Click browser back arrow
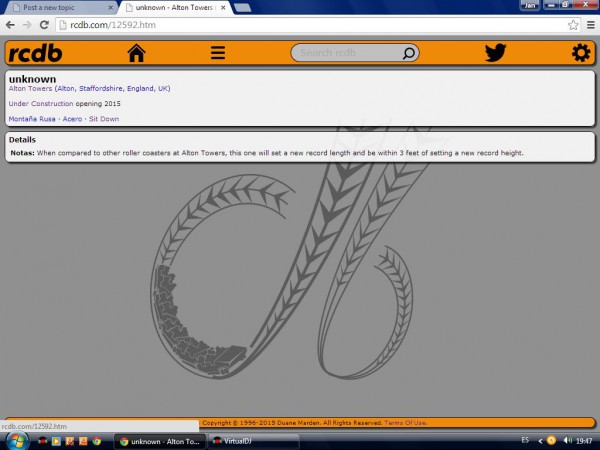The height and width of the screenshot is (450, 600). point(10,24)
